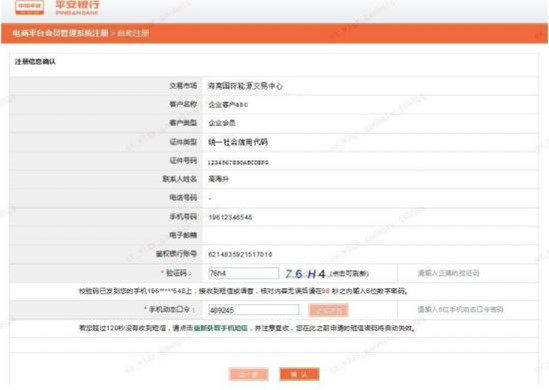Click the green 重新获取手机短信 link
Screen dimensions: 549x390
tap(221, 328)
